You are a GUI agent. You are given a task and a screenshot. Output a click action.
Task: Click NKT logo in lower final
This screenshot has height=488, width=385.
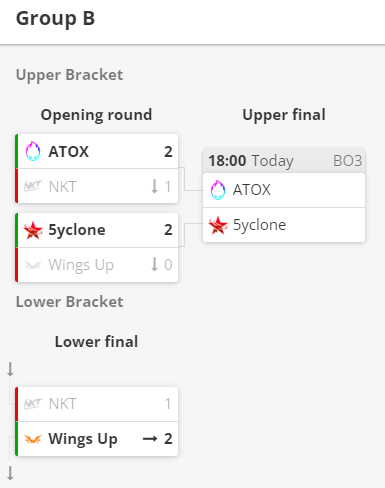point(33,404)
